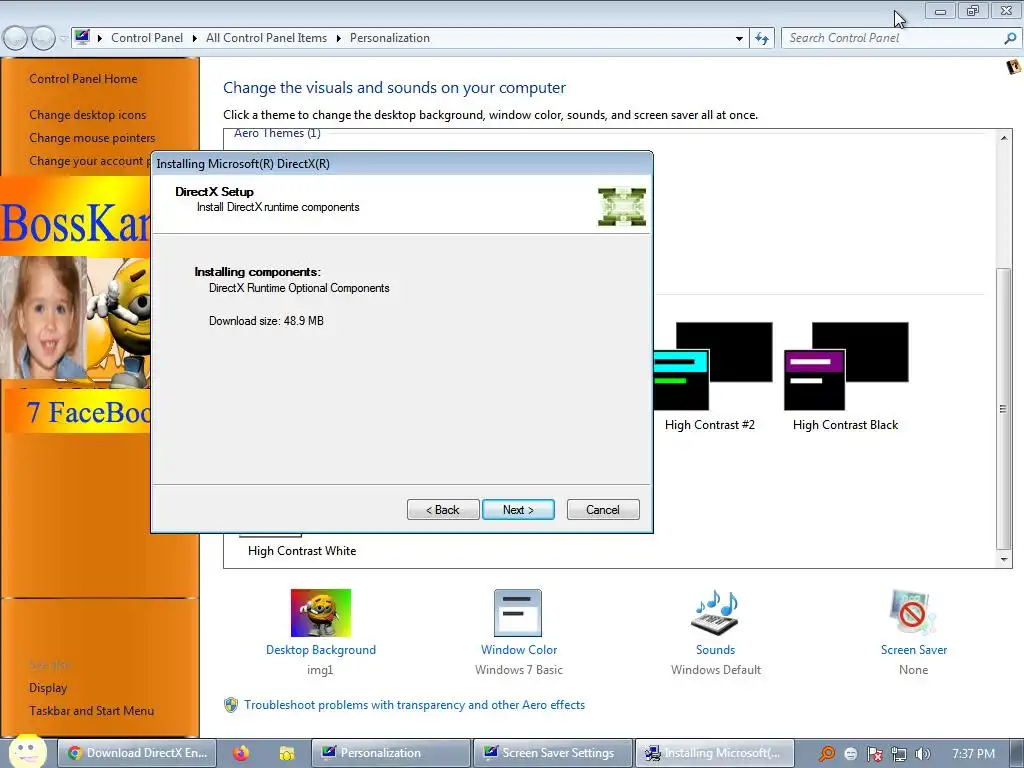Open the Sounds link

(x=715, y=650)
